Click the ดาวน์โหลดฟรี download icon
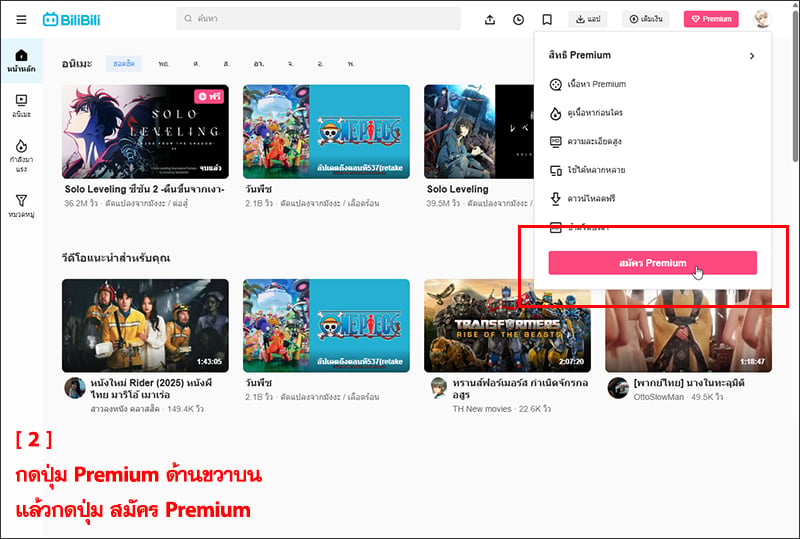 [x=556, y=199]
